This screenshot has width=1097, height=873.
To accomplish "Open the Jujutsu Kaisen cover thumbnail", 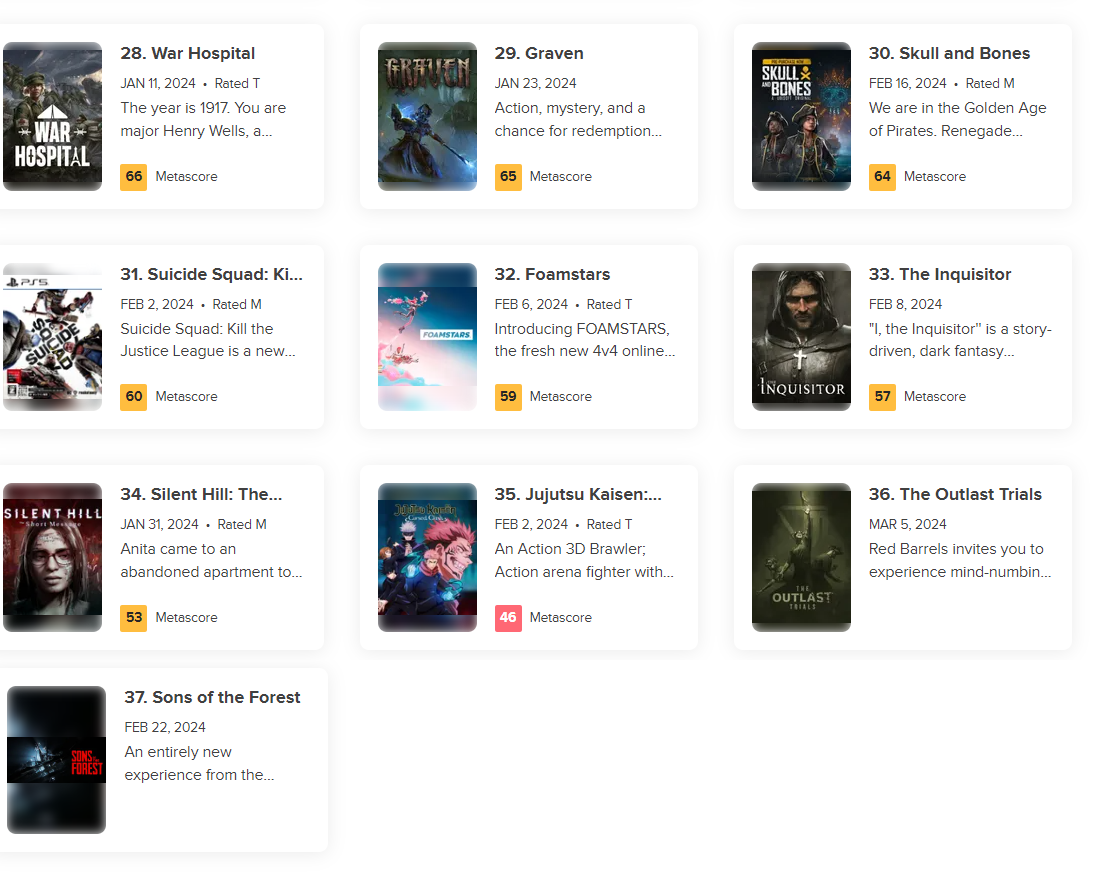I will [x=427, y=558].
